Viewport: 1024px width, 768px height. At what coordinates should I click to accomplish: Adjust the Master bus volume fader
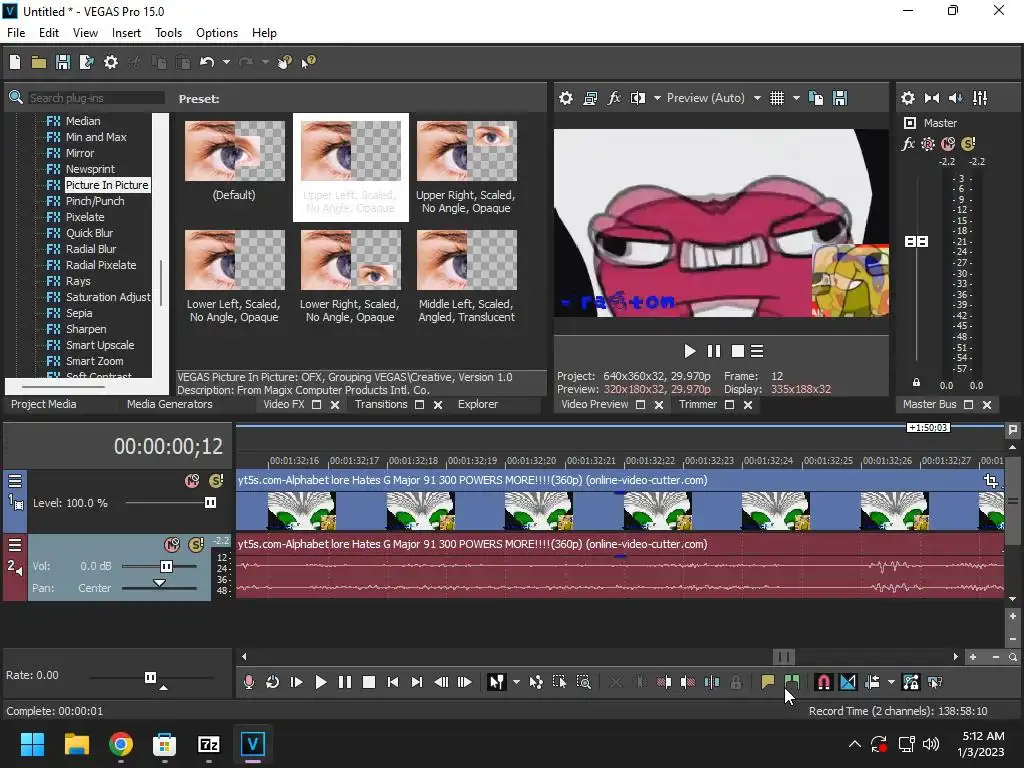click(916, 242)
